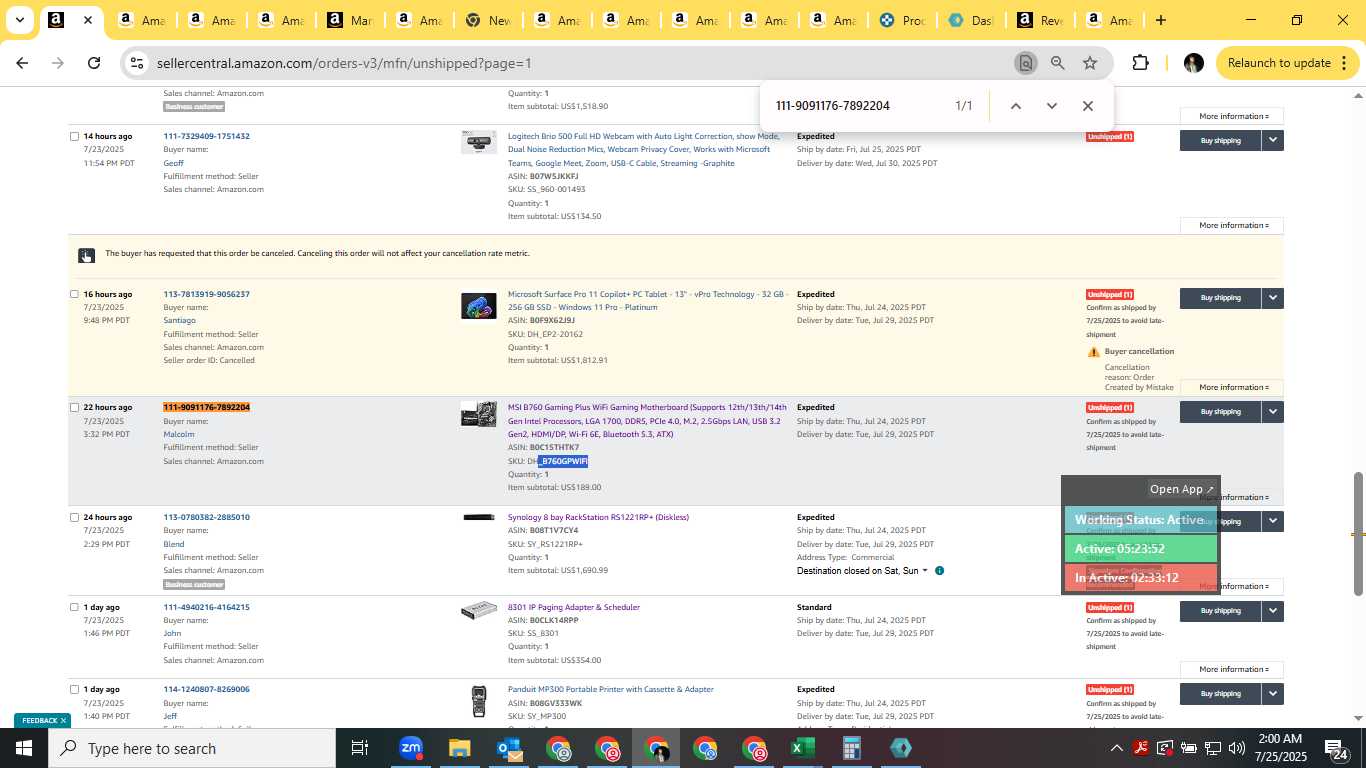The height and width of the screenshot is (768, 1366).
Task: Switch to the Proc browser tab
Action: 901,20
